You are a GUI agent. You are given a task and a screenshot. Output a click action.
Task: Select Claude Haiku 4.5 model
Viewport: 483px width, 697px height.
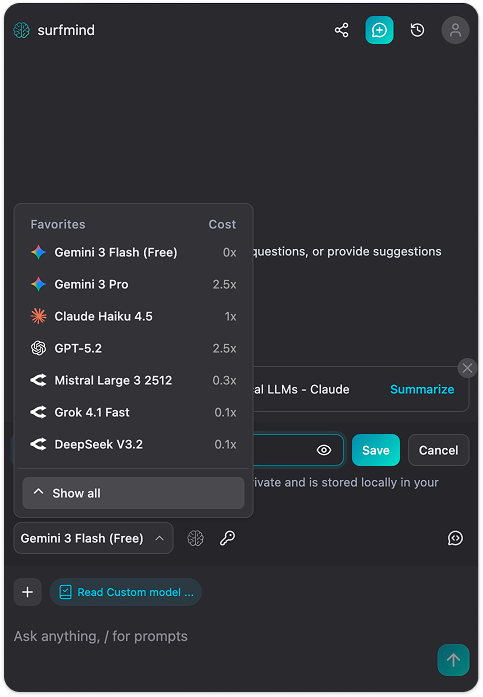tap(133, 316)
